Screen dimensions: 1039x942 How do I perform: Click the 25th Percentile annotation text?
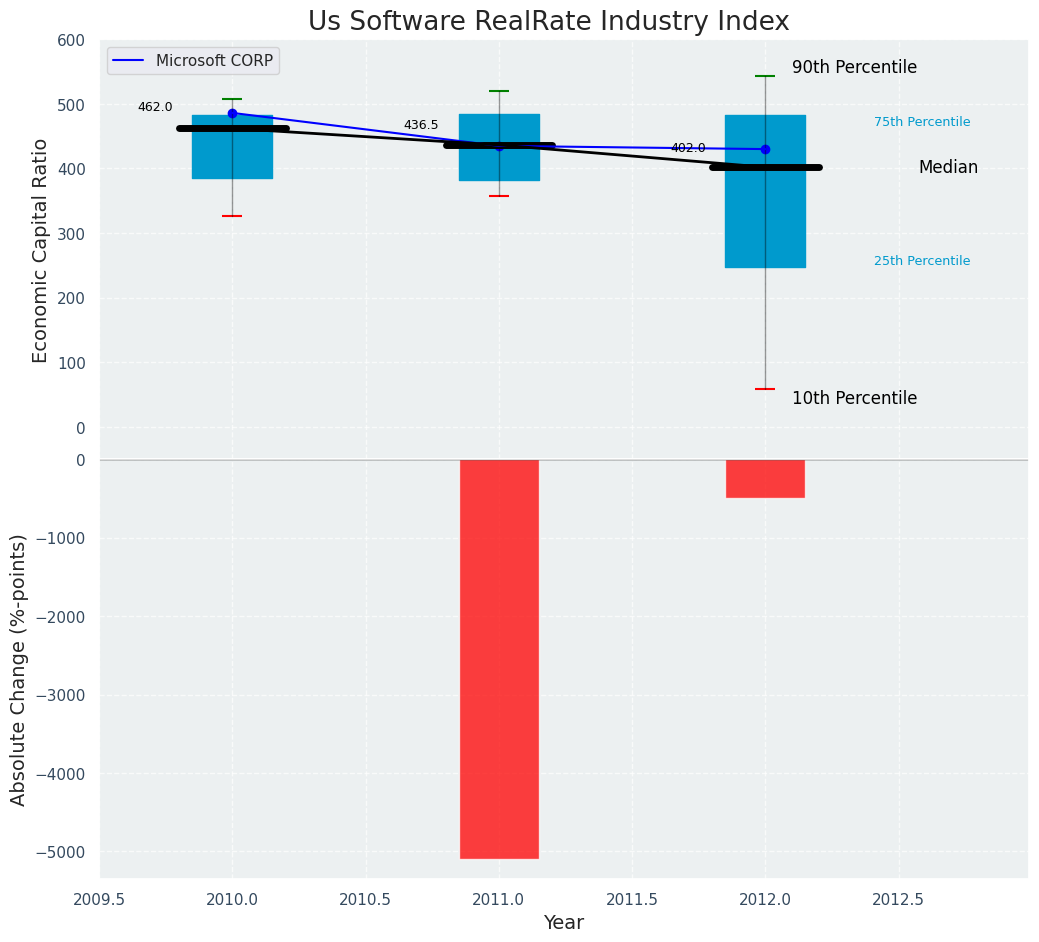[x=921, y=261]
